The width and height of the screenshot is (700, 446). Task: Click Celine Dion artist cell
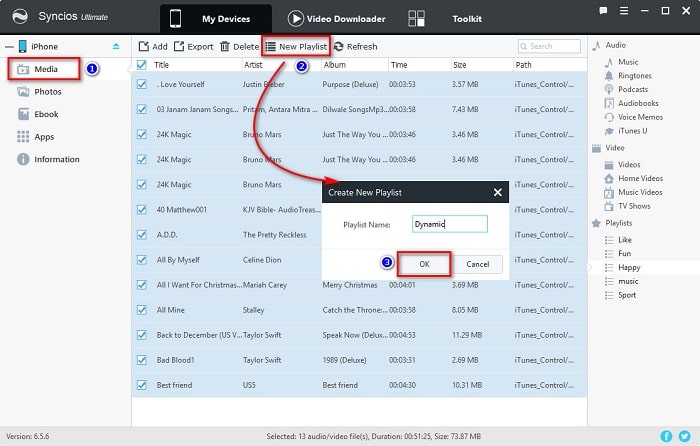pyautogui.click(x=262, y=260)
